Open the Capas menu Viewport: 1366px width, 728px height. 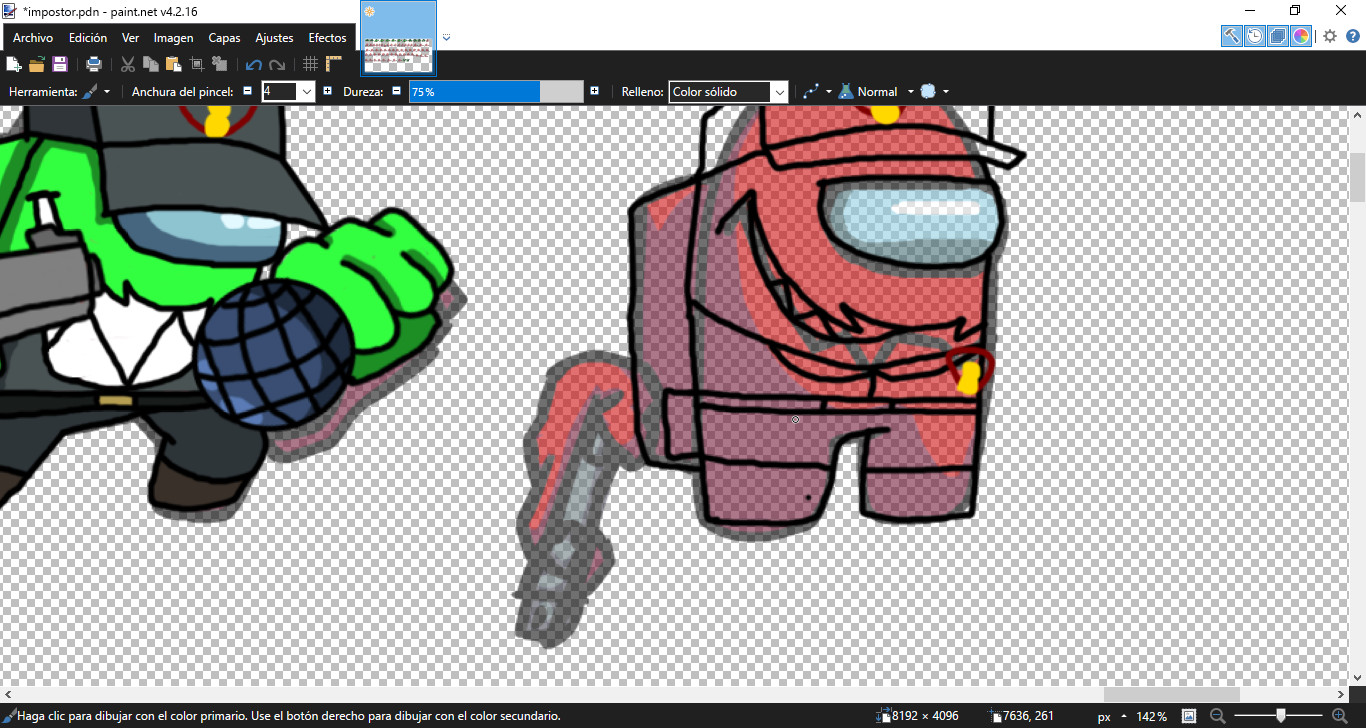(224, 37)
